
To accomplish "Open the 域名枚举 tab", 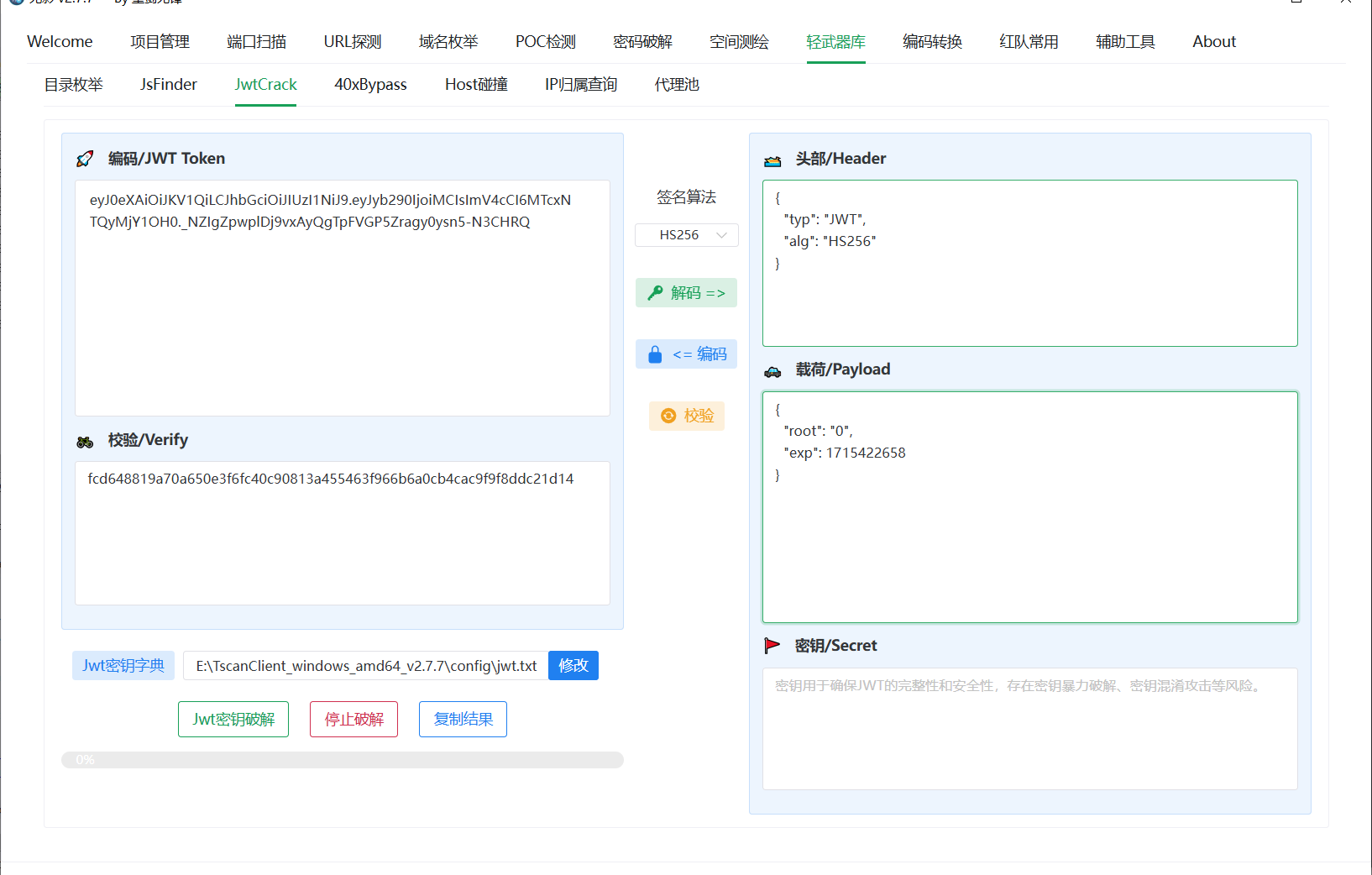I will (x=448, y=41).
